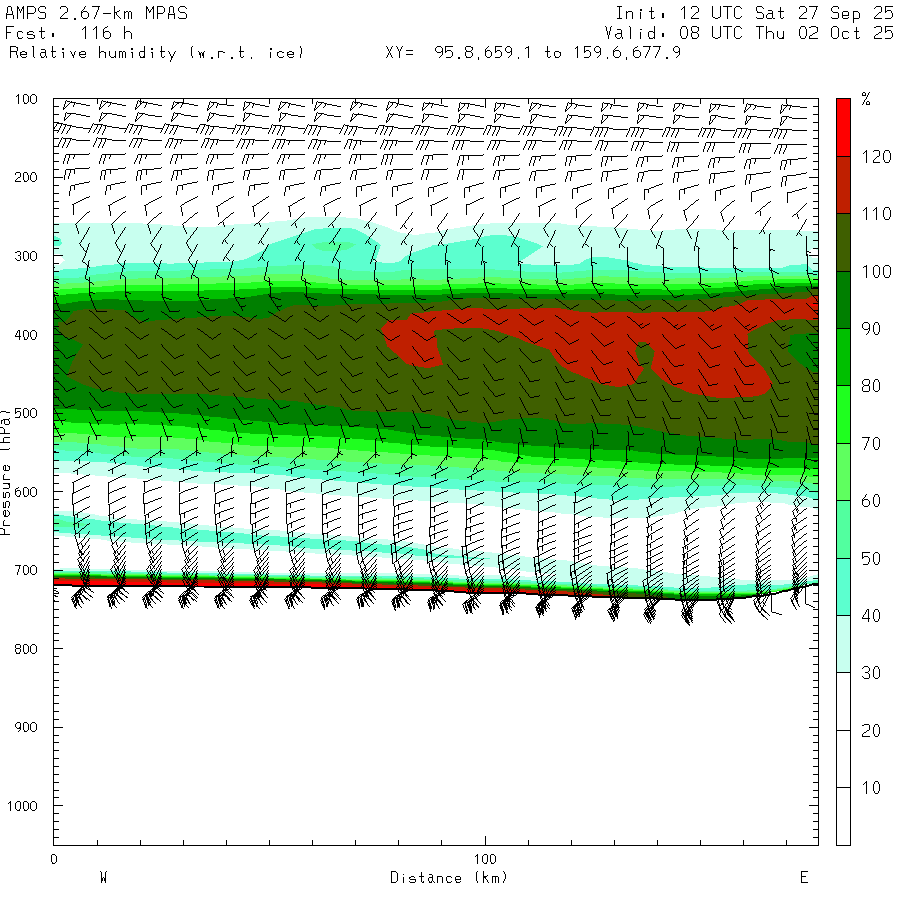Image resolution: width=900 pixels, height=900 pixels.
Task: Click the 400 pressure axis label
Action: pyautogui.click(x=26, y=335)
